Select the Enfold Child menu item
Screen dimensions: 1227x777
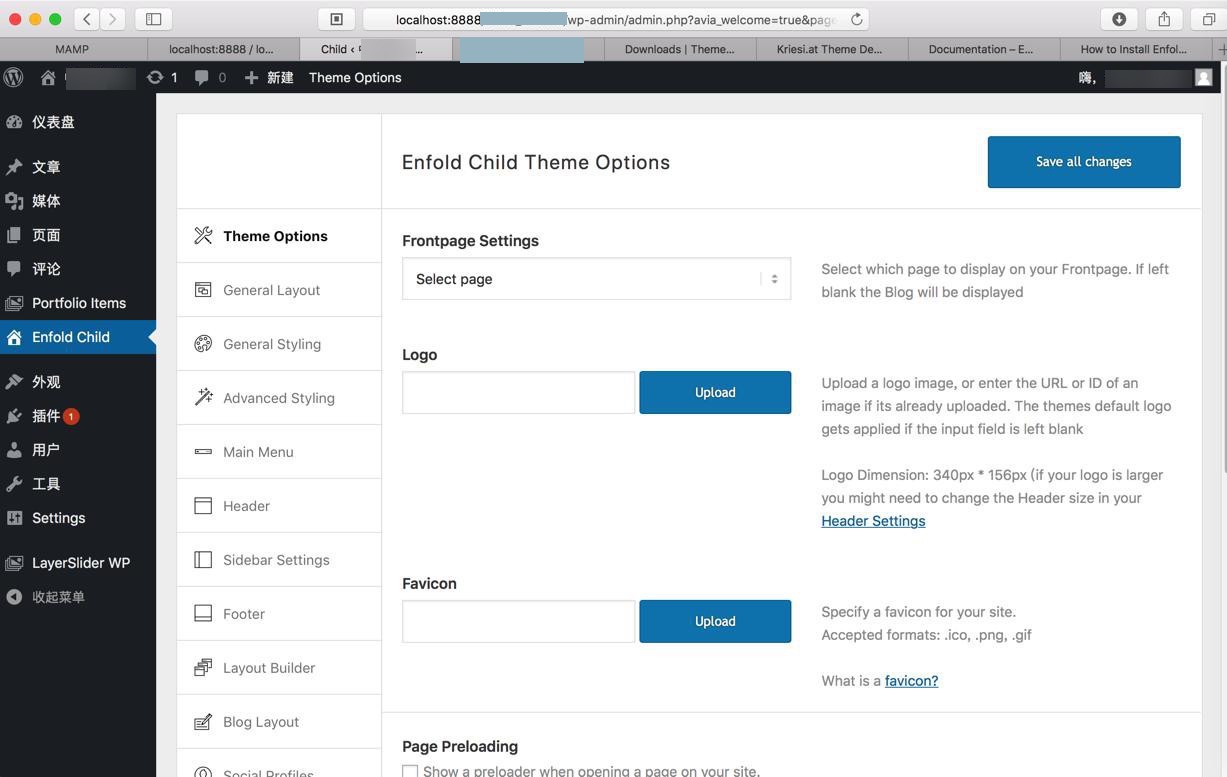pos(78,337)
